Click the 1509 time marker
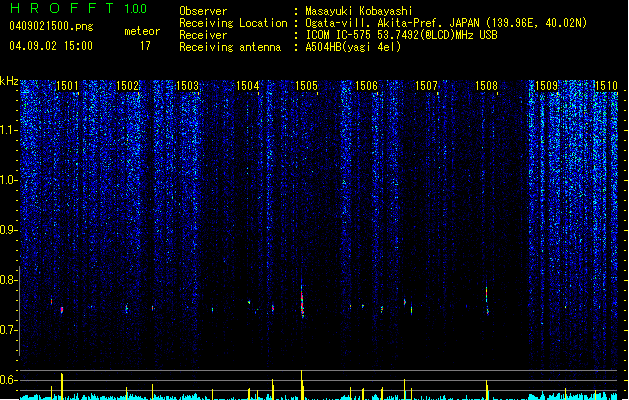The height and width of the screenshot is (400, 629). [x=546, y=86]
